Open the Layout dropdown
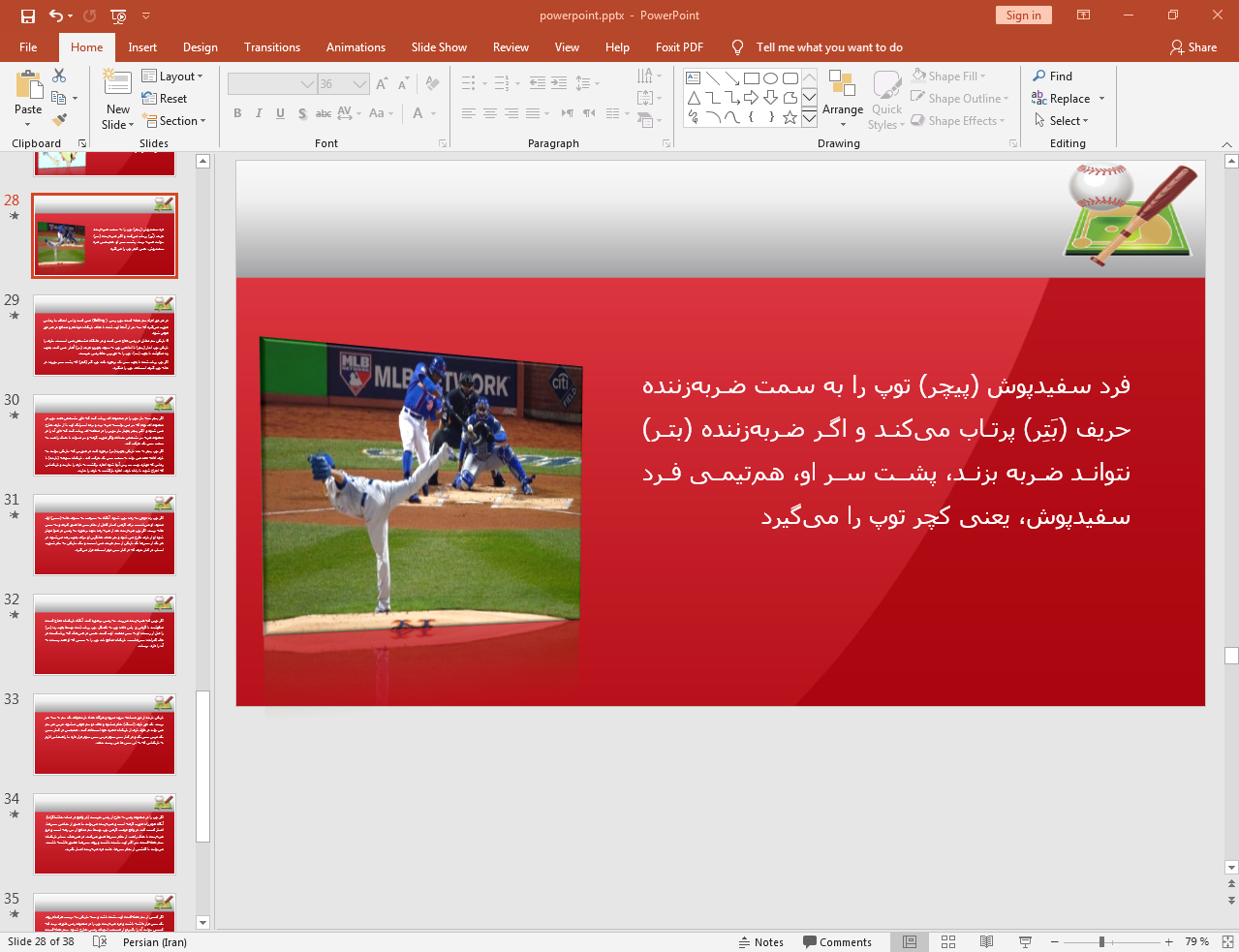 point(172,76)
